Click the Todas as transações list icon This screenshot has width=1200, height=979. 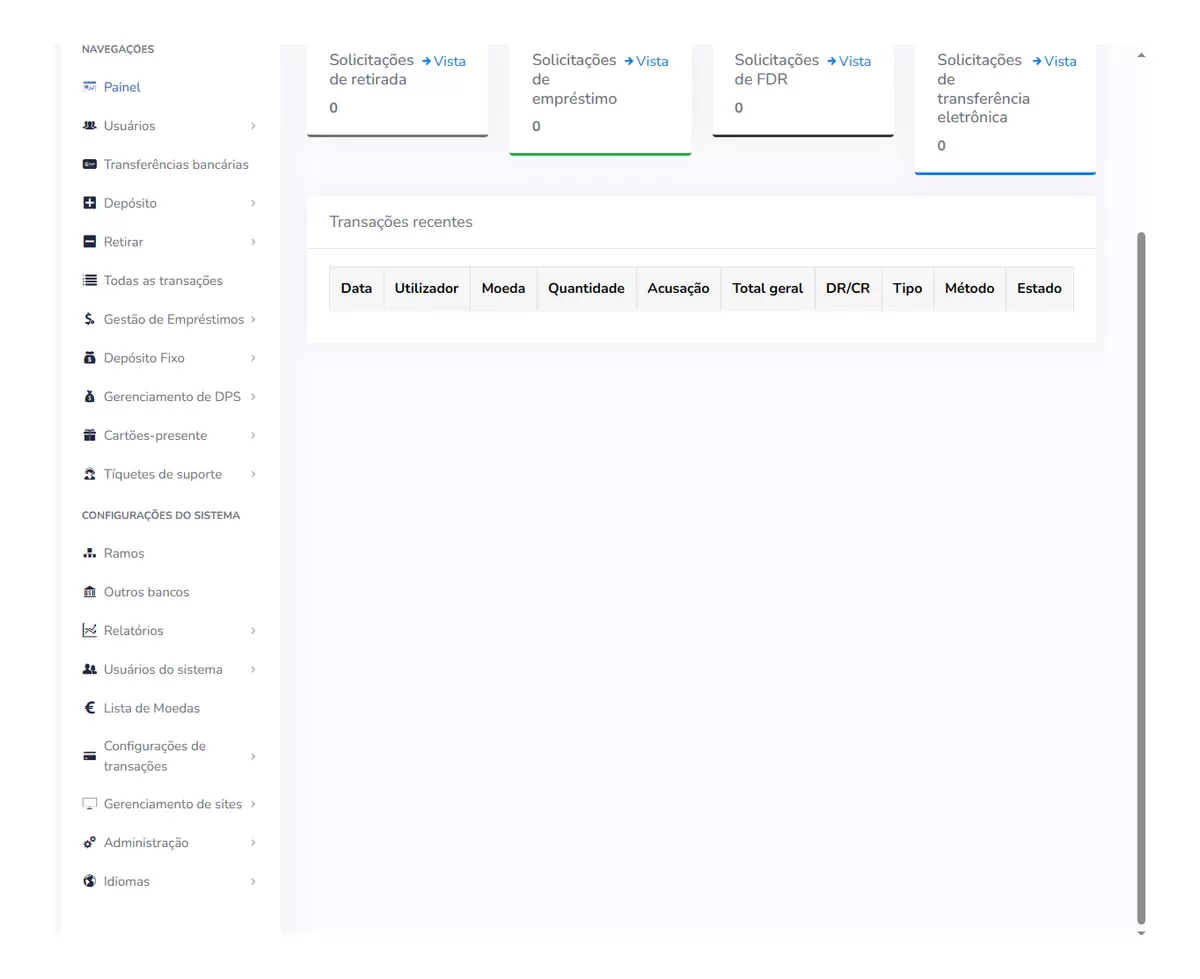click(x=89, y=281)
